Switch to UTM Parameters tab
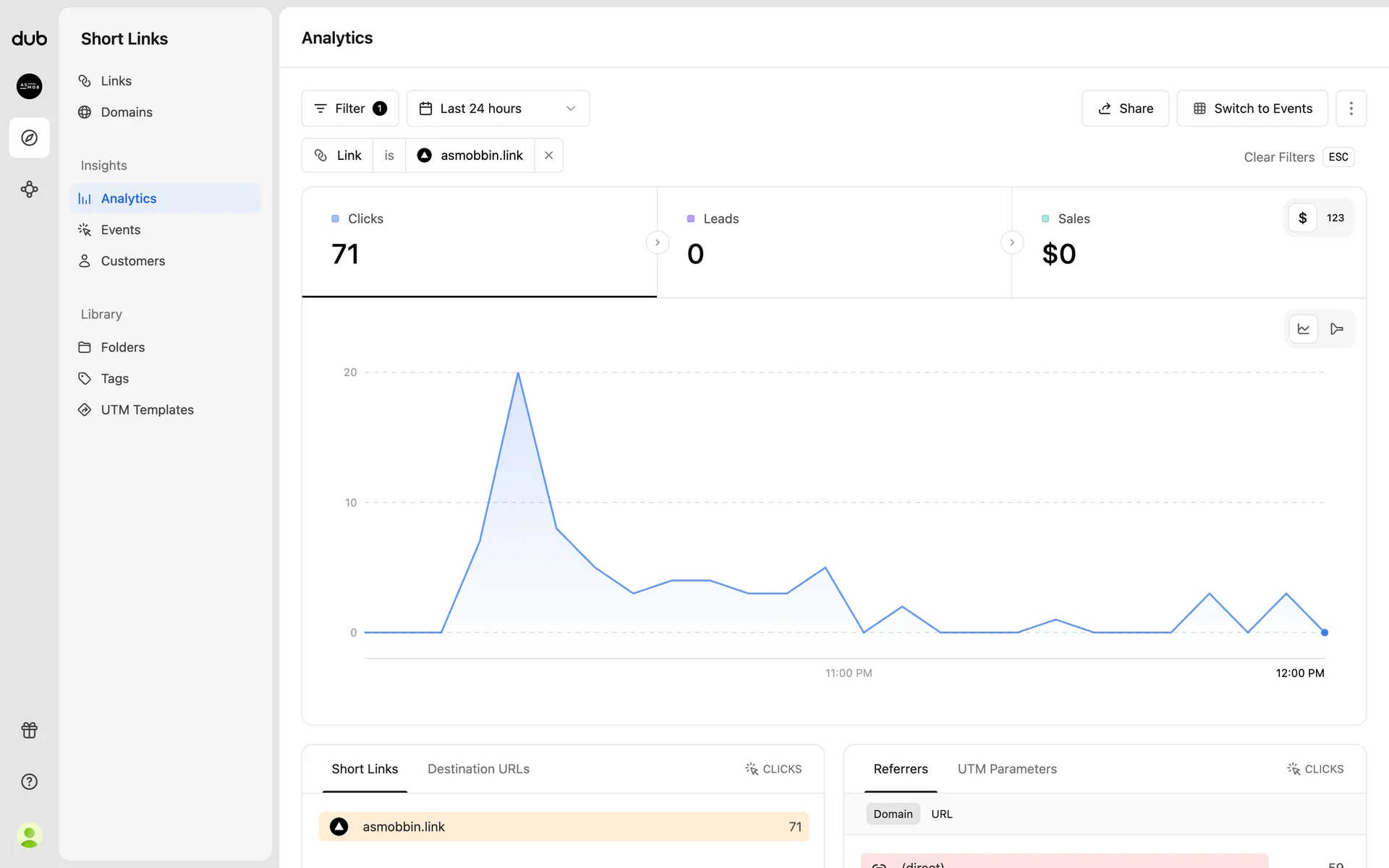The width and height of the screenshot is (1389, 868). click(x=1007, y=769)
